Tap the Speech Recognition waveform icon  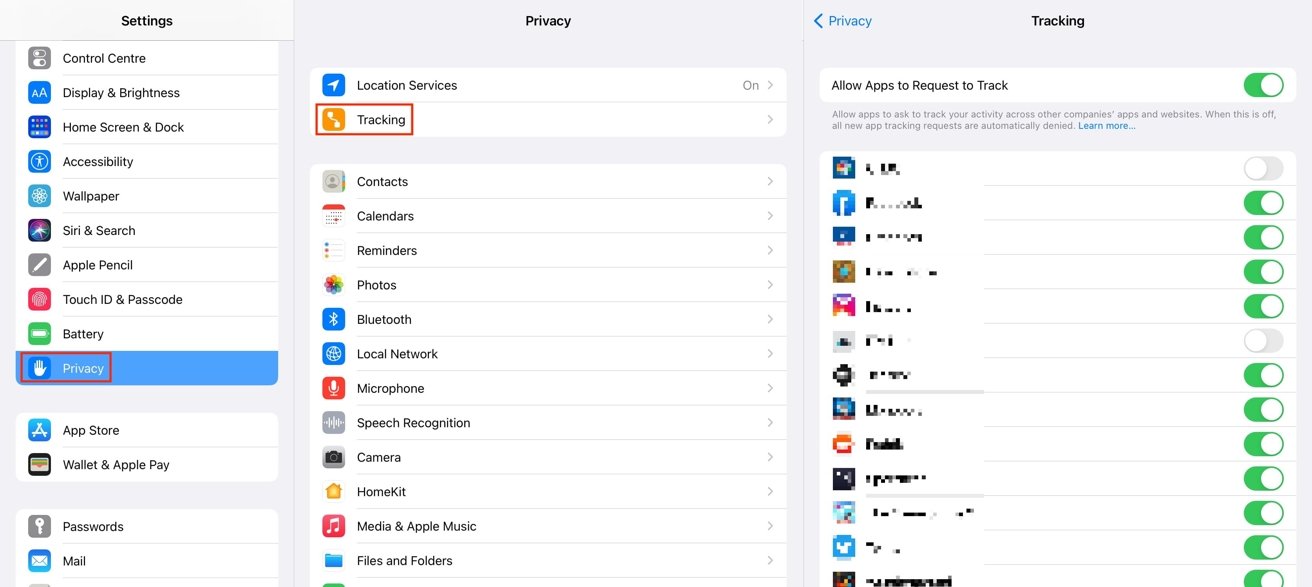[x=334, y=423]
